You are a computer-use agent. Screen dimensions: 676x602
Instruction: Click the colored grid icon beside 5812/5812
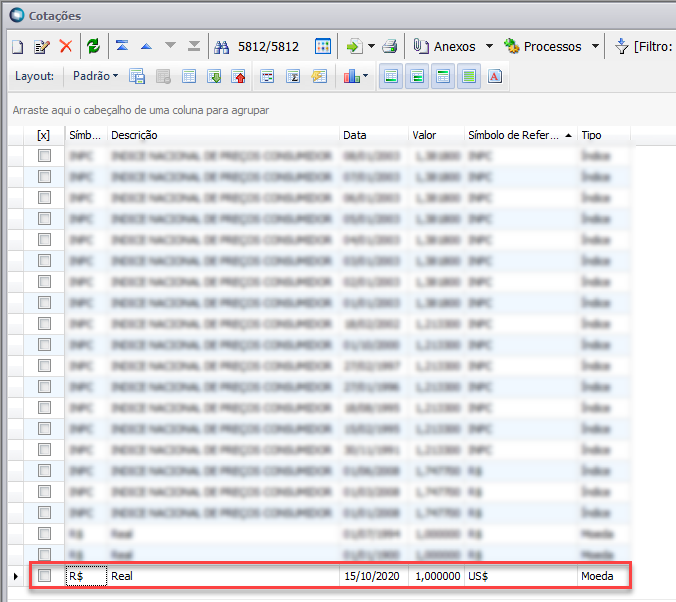(x=322, y=46)
